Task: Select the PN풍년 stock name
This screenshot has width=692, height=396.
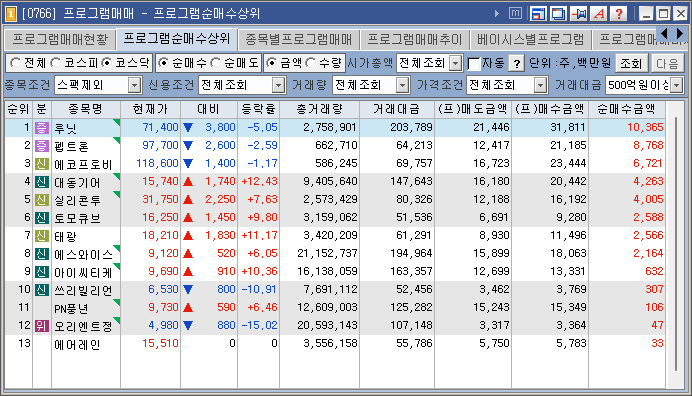Action: [x=71, y=308]
